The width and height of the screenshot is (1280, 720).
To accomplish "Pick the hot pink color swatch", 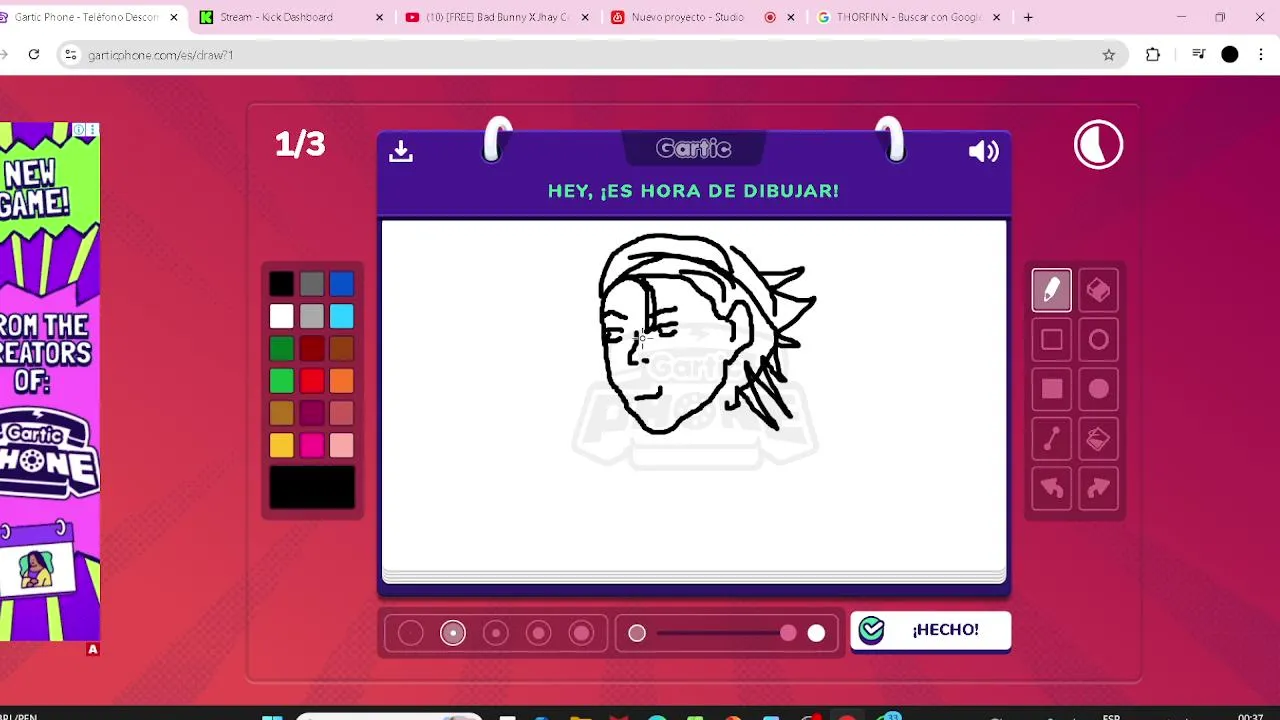I will point(312,445).
